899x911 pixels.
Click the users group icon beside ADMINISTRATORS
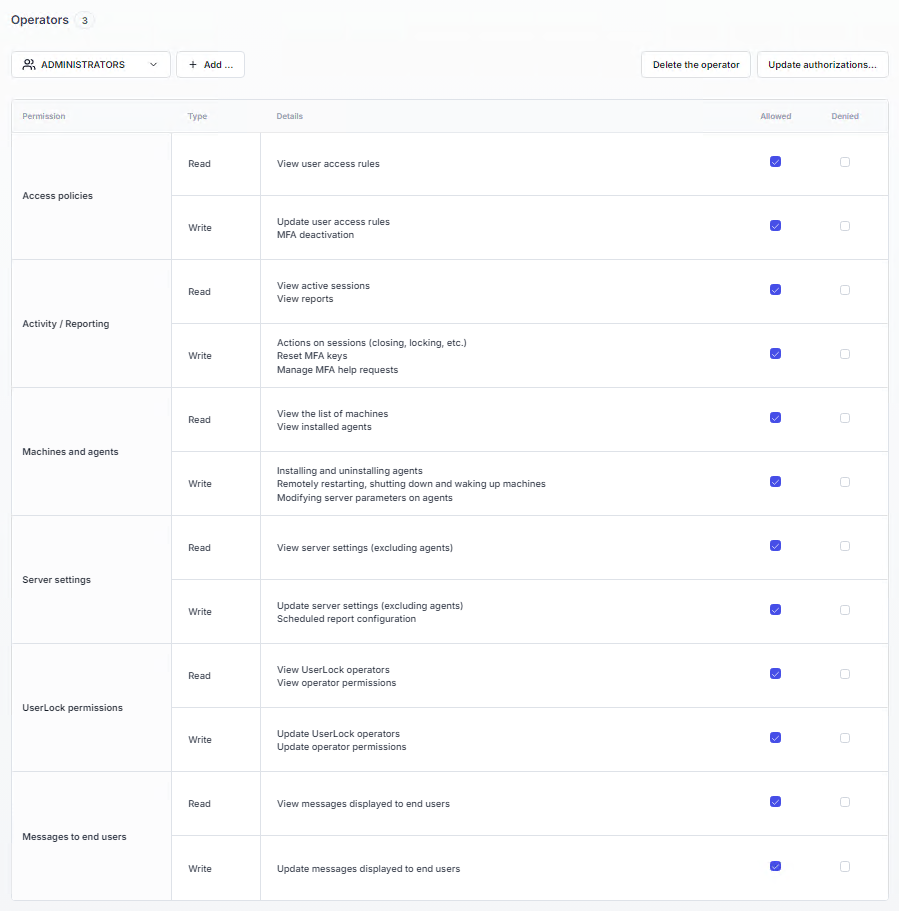tap(29, 65)
